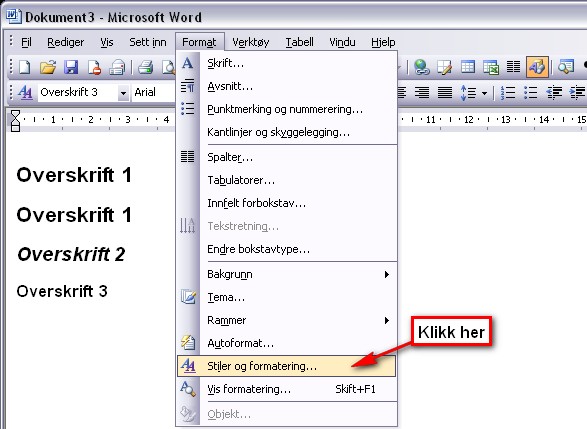Screen dimensions: 587x429
Task: Open the Rediger menu
Action: click(x=66, y=42)
